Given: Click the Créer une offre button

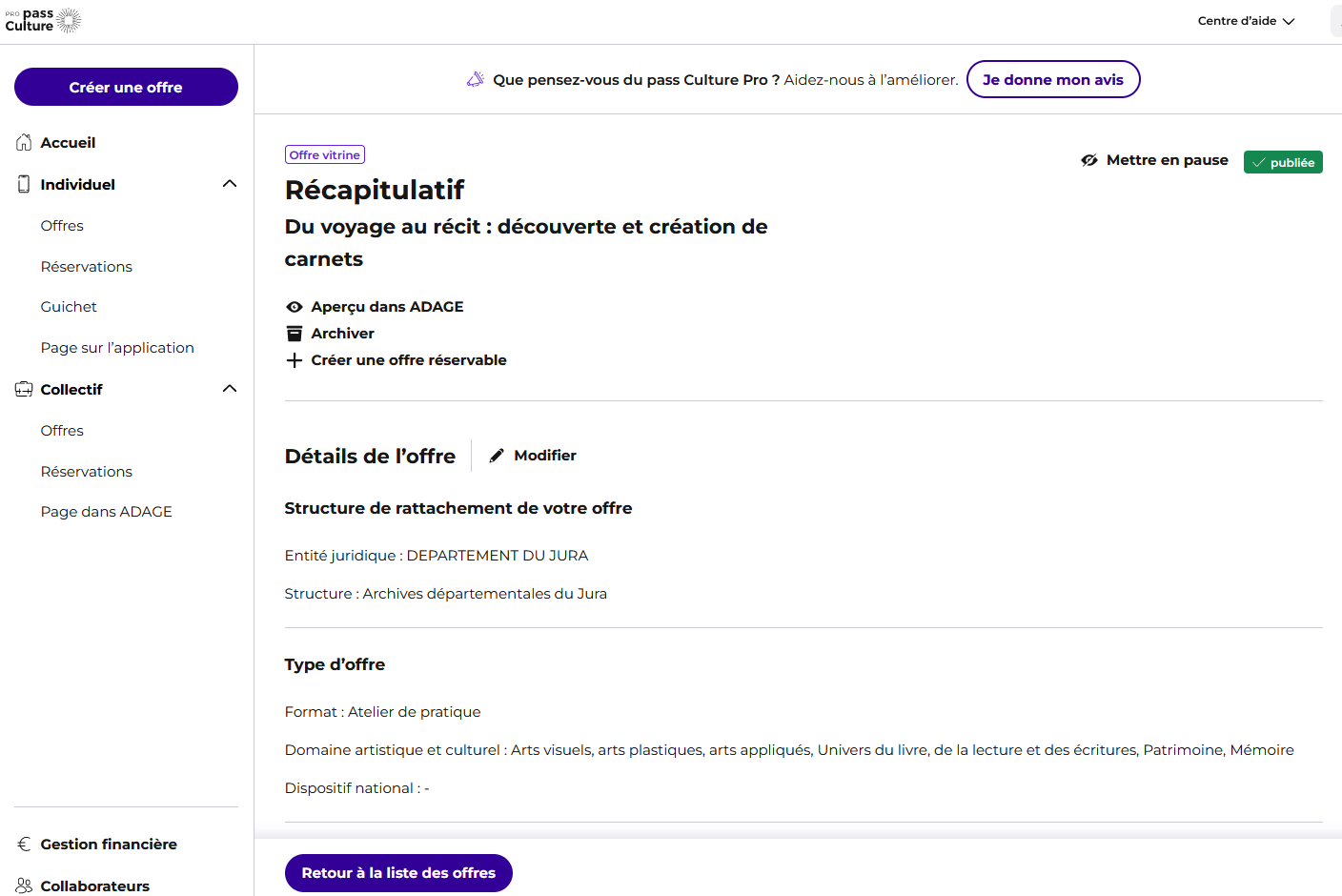Looking at the screenshot, I should [126, 87].
